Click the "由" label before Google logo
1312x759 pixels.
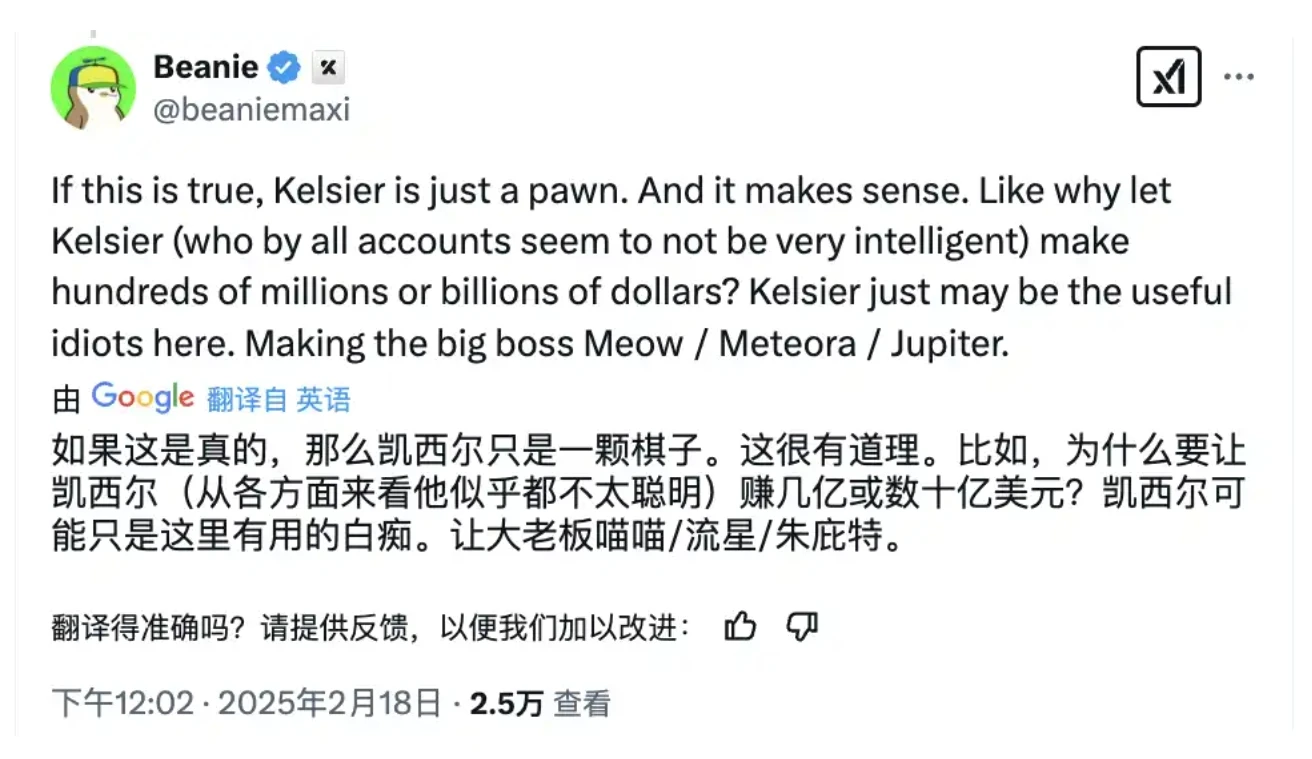66,400
